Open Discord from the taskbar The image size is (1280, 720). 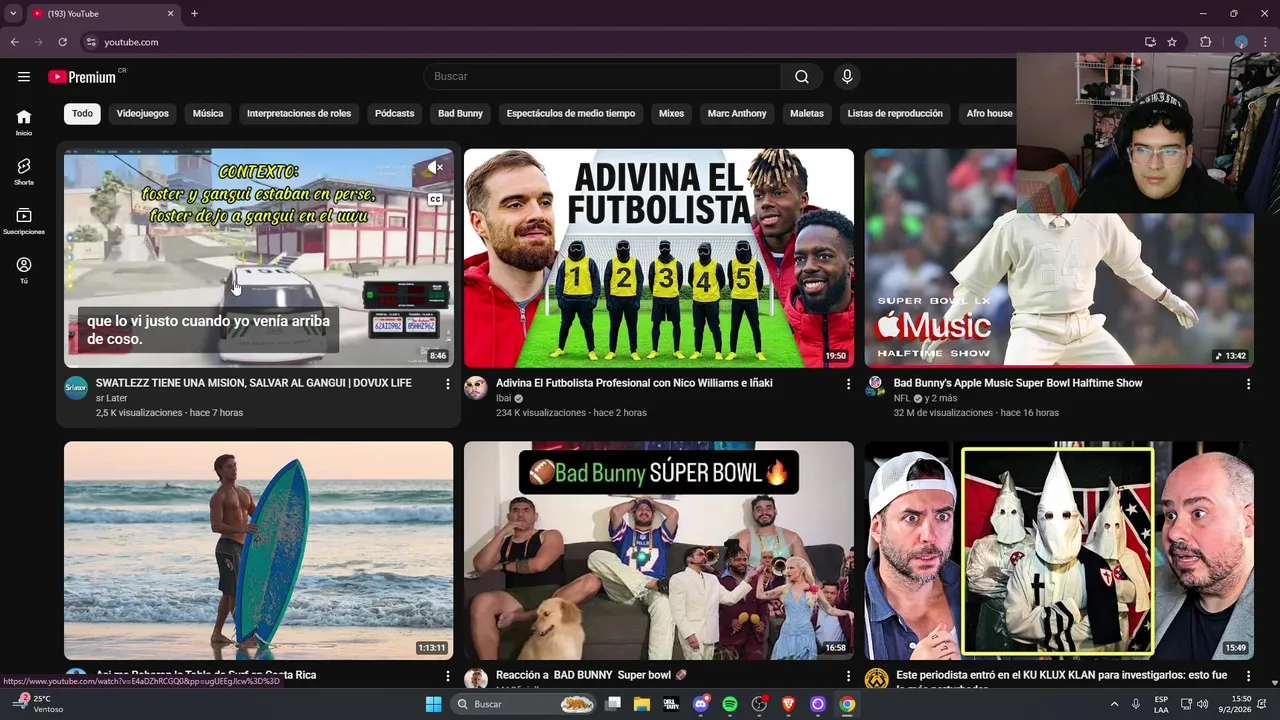pyautogui.click(x=701, y=704)
